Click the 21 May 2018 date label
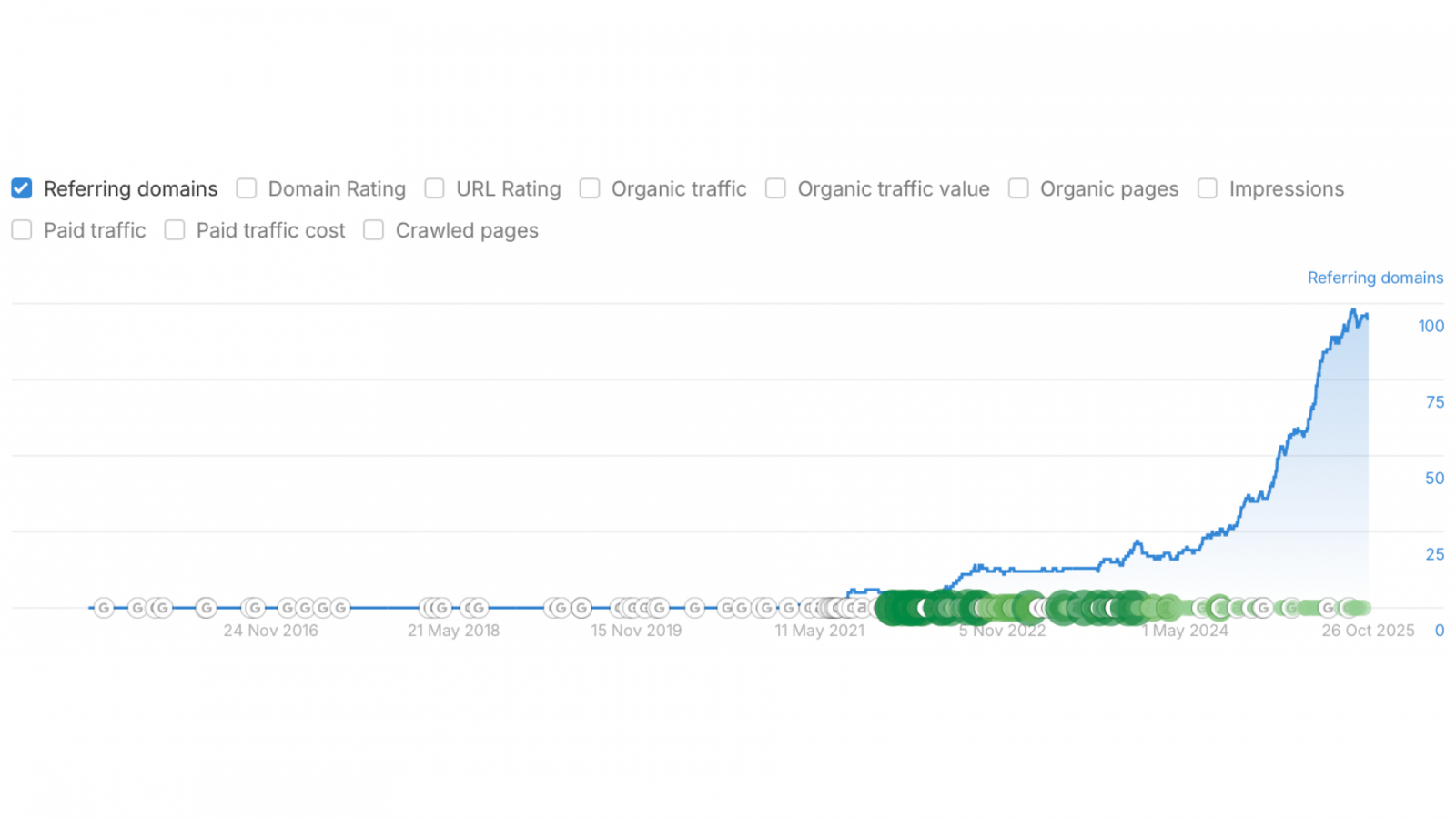The height and width of the screenshot is (819, 1456). point(453,631)
